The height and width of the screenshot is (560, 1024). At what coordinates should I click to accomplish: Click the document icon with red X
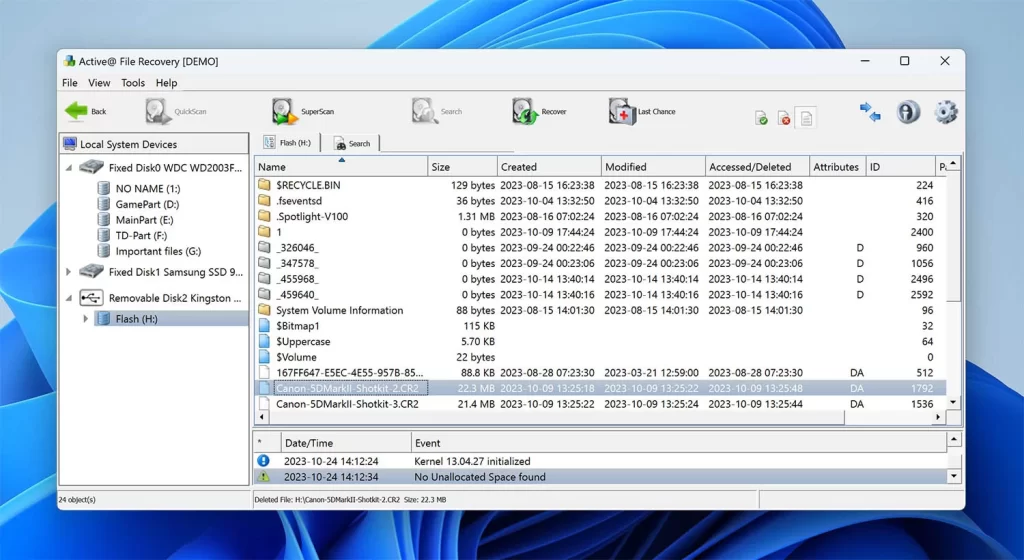(x=784, y=118)
